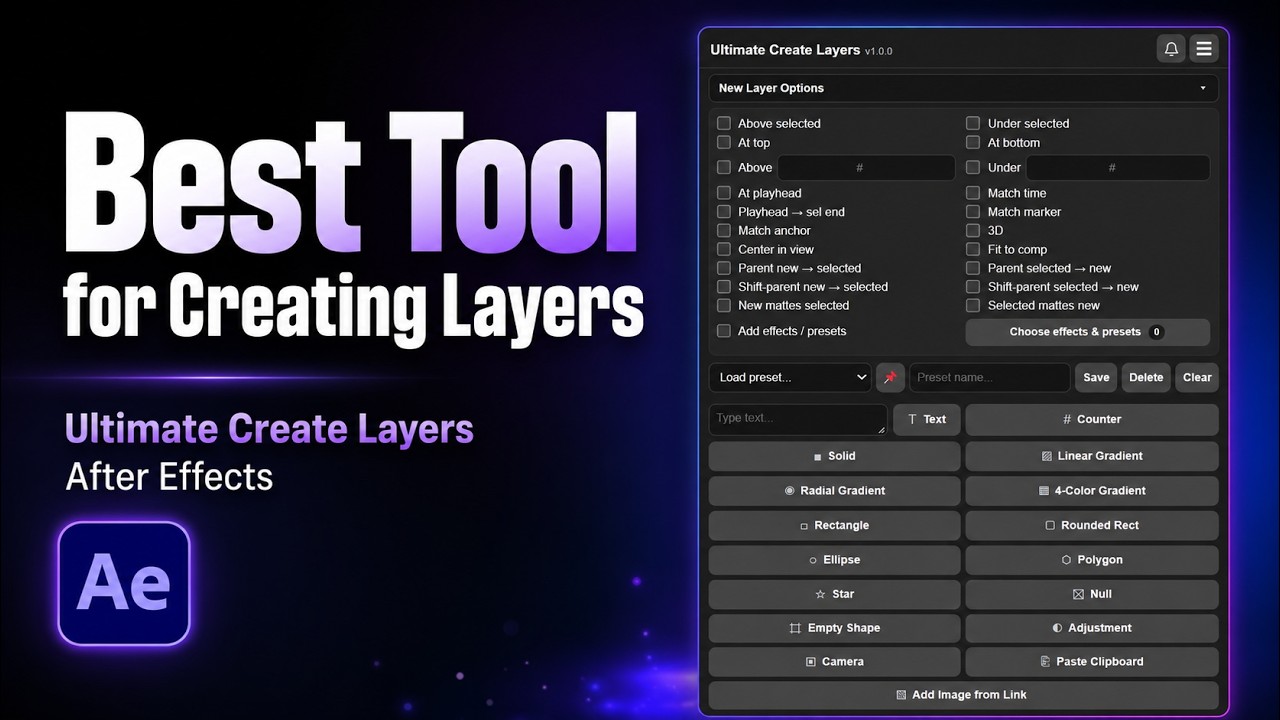This screenshot has height=720, width=1280.
Task: Enable Shift-parent new → selected
Action: tap(724, 287)
